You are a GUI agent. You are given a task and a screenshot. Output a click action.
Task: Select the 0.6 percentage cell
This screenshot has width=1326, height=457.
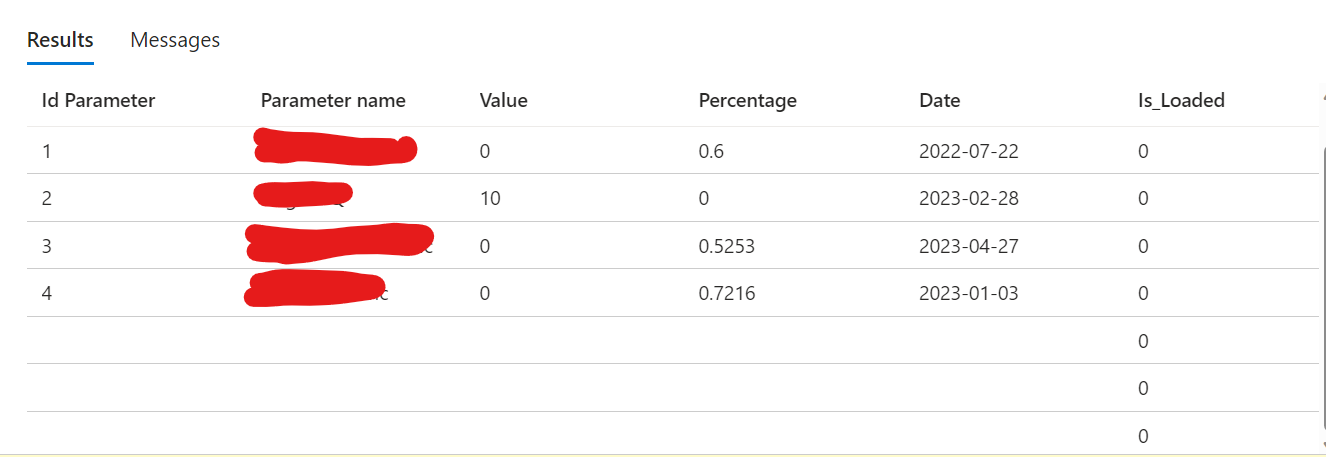pos(711,151)
